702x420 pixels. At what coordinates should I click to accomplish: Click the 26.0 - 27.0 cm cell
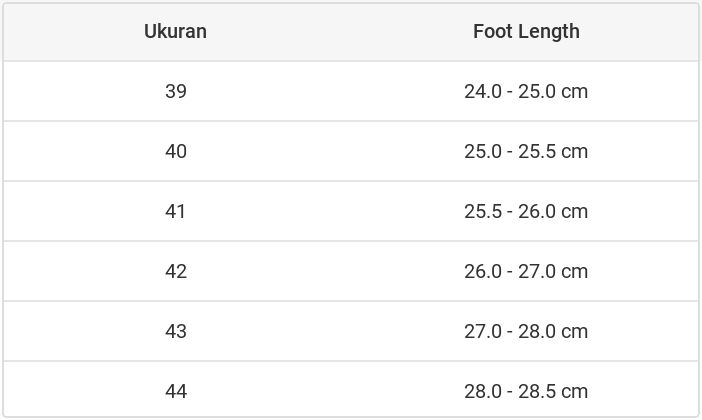526,271
